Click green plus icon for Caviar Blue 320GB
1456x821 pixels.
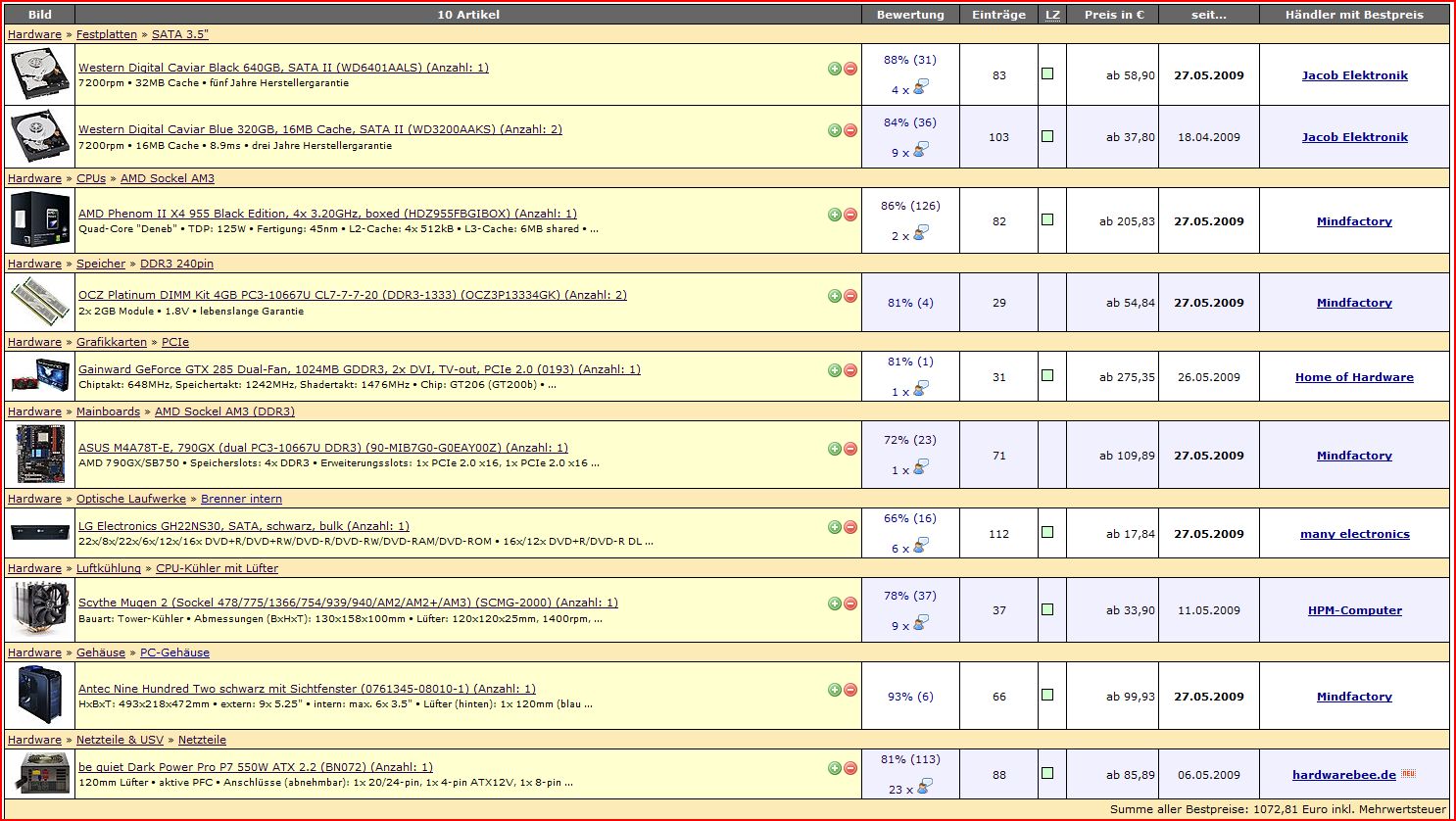(x=835, y=130)
